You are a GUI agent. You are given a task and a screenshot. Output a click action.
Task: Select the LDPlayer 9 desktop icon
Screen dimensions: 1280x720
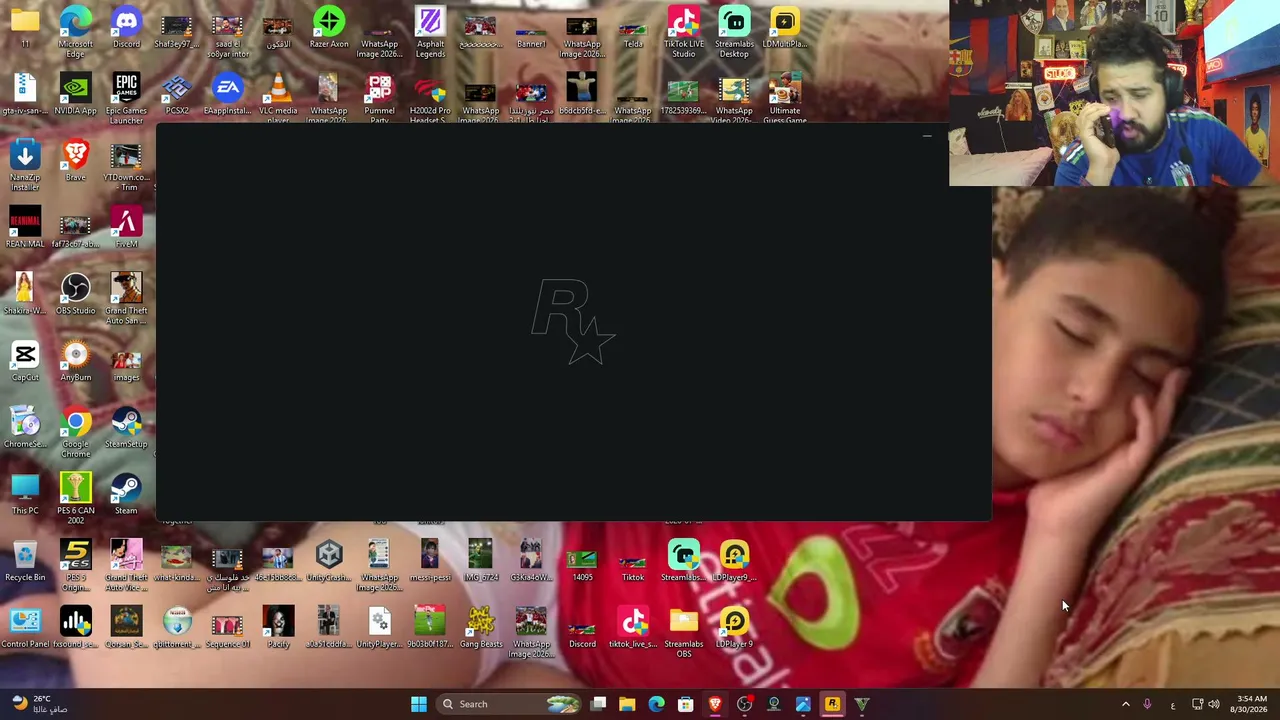[x=734, y=628]
